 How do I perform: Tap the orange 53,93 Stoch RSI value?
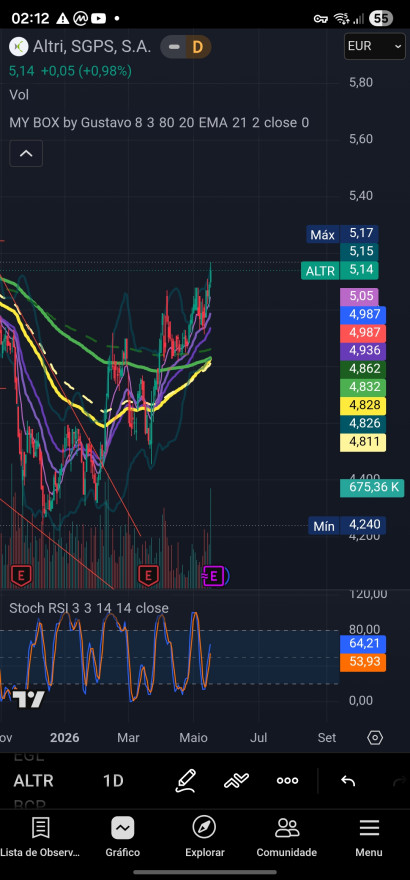[x=363, y=662]
